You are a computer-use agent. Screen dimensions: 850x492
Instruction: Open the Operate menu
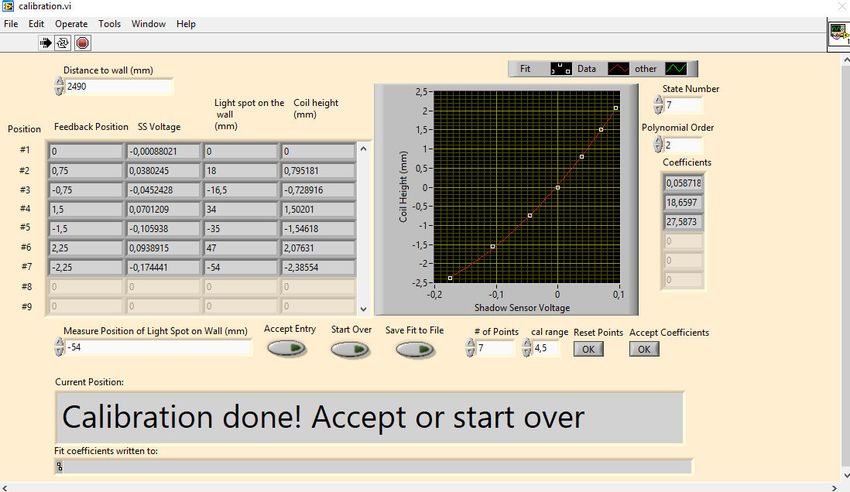(70, 23)
